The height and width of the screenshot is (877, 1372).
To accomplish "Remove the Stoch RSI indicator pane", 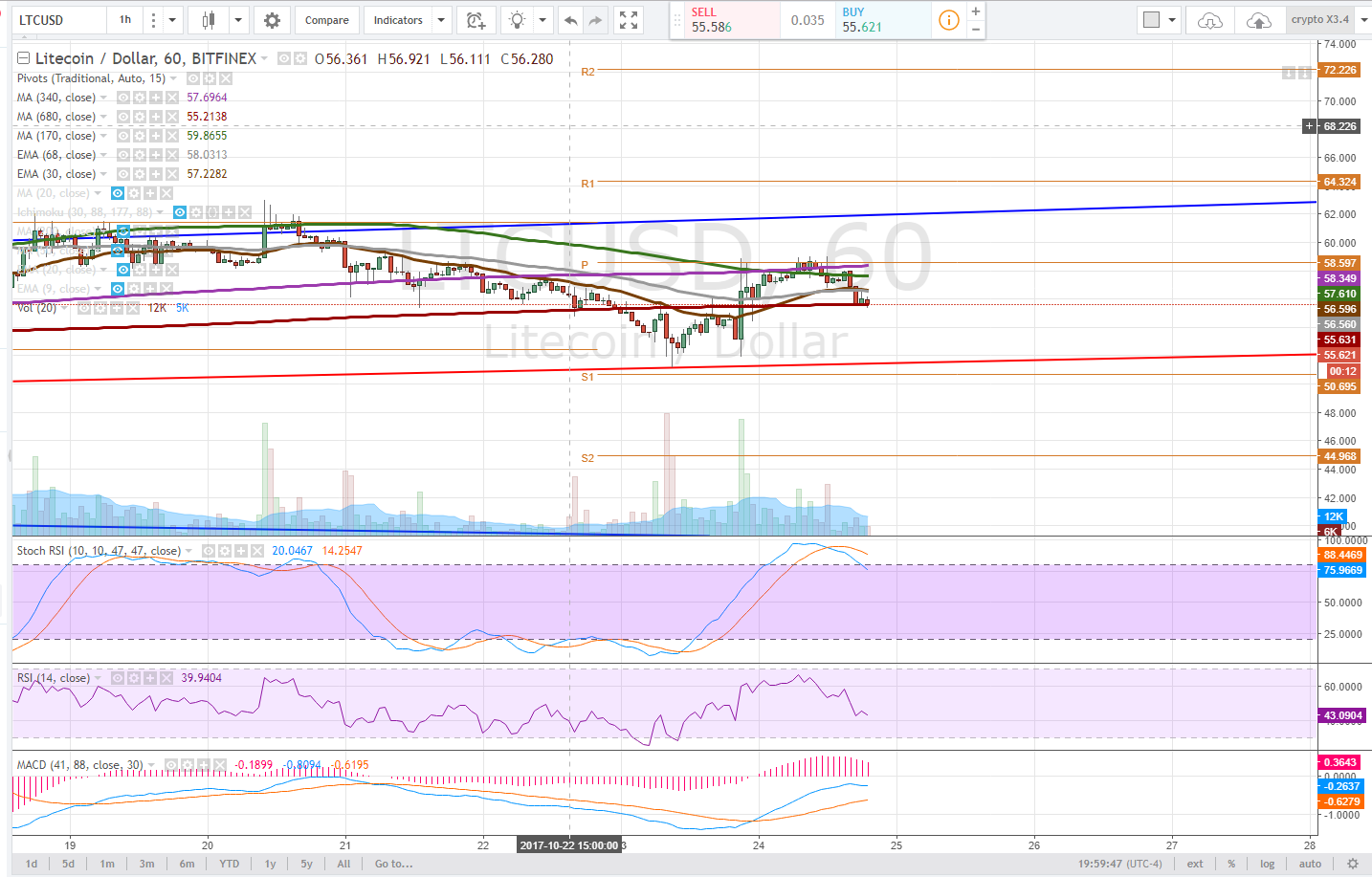I will click(x=256, y=551).
